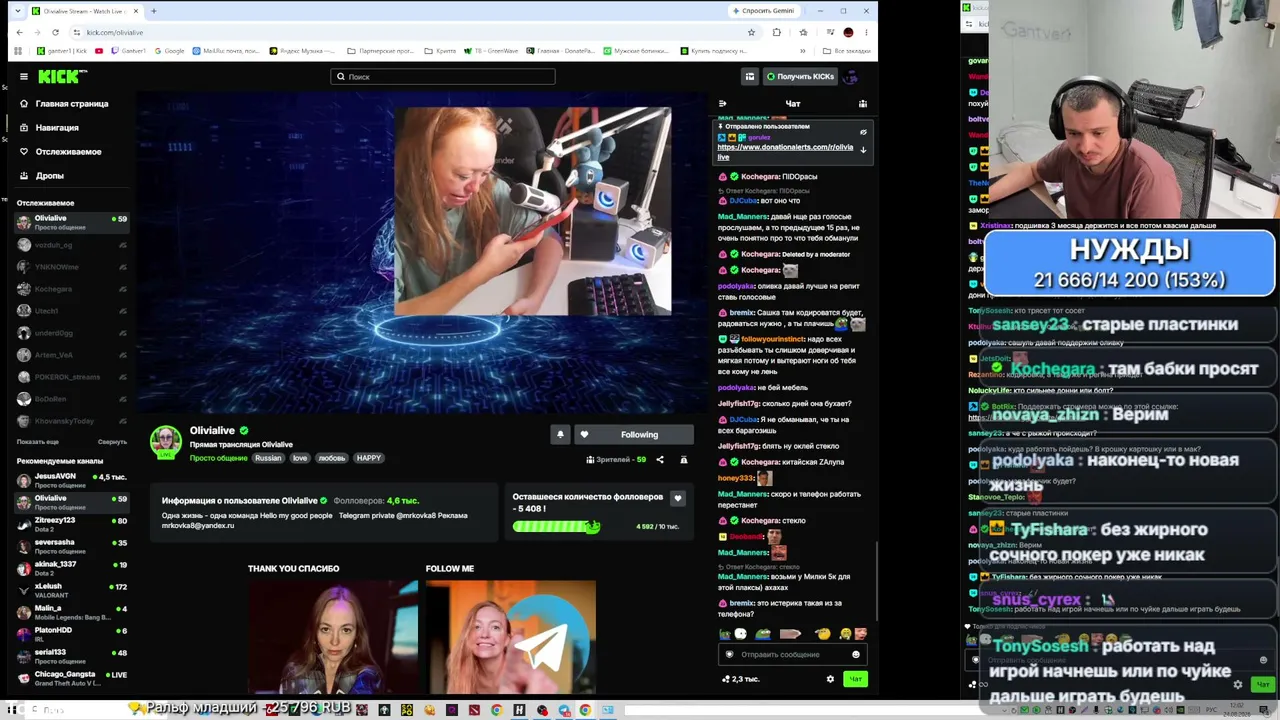The image size is (1280, 720).
Task: Click the Главная страница home icon
Action: point(24,104)
